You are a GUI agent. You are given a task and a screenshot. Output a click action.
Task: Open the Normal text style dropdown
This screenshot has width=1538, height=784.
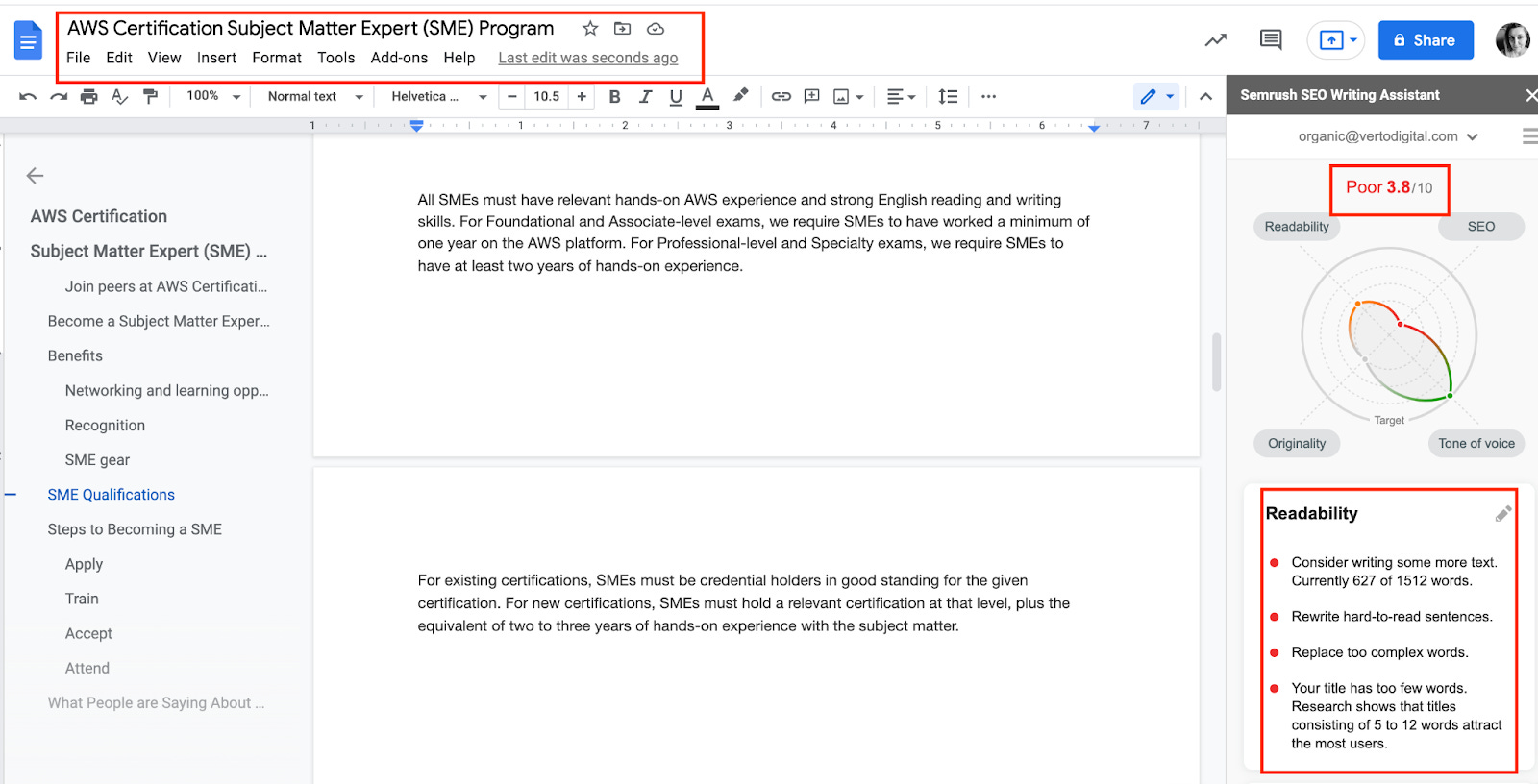pyautogui.click(x=315, y=96)
